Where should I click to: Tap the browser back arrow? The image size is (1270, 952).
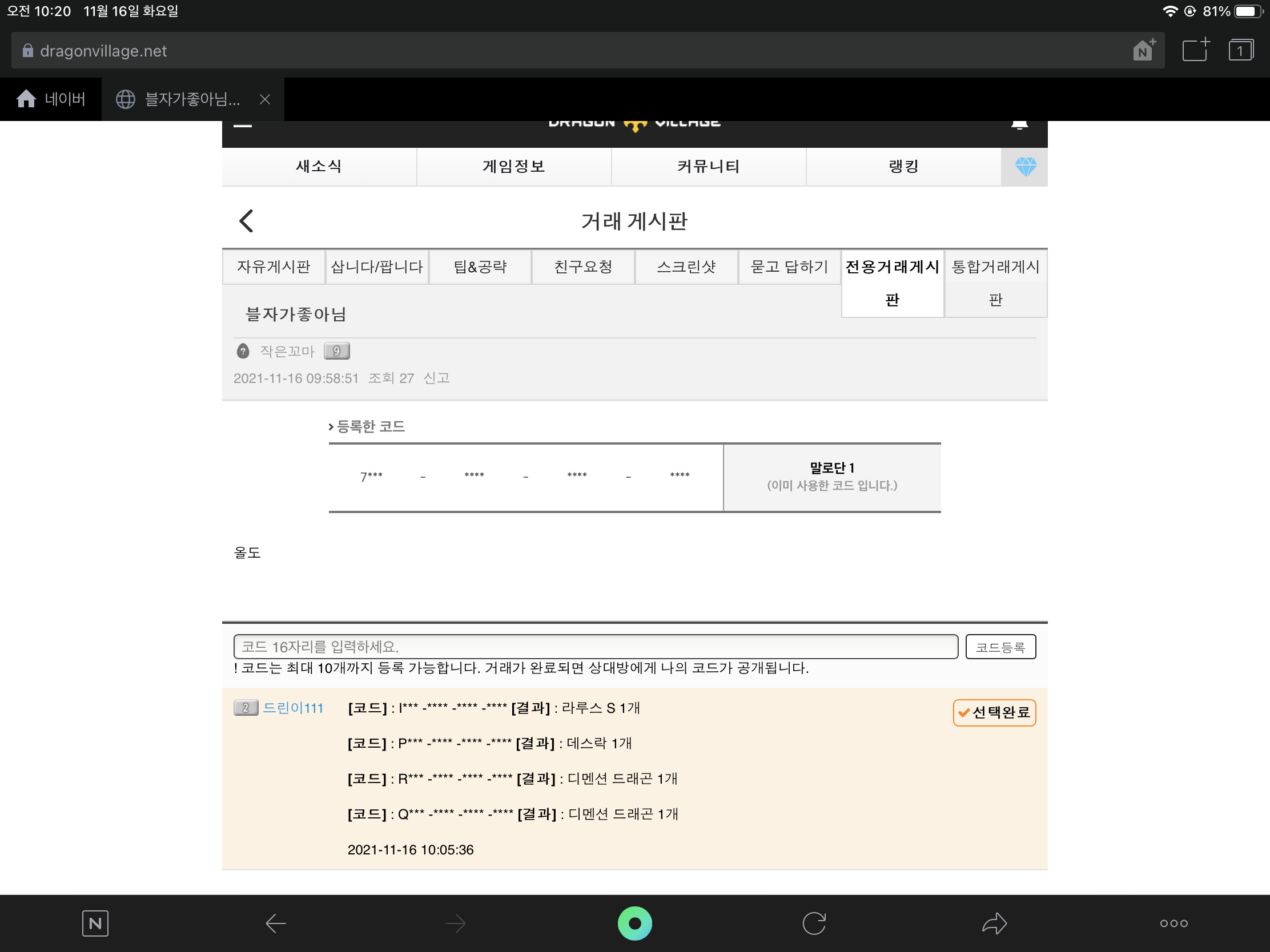276,923
